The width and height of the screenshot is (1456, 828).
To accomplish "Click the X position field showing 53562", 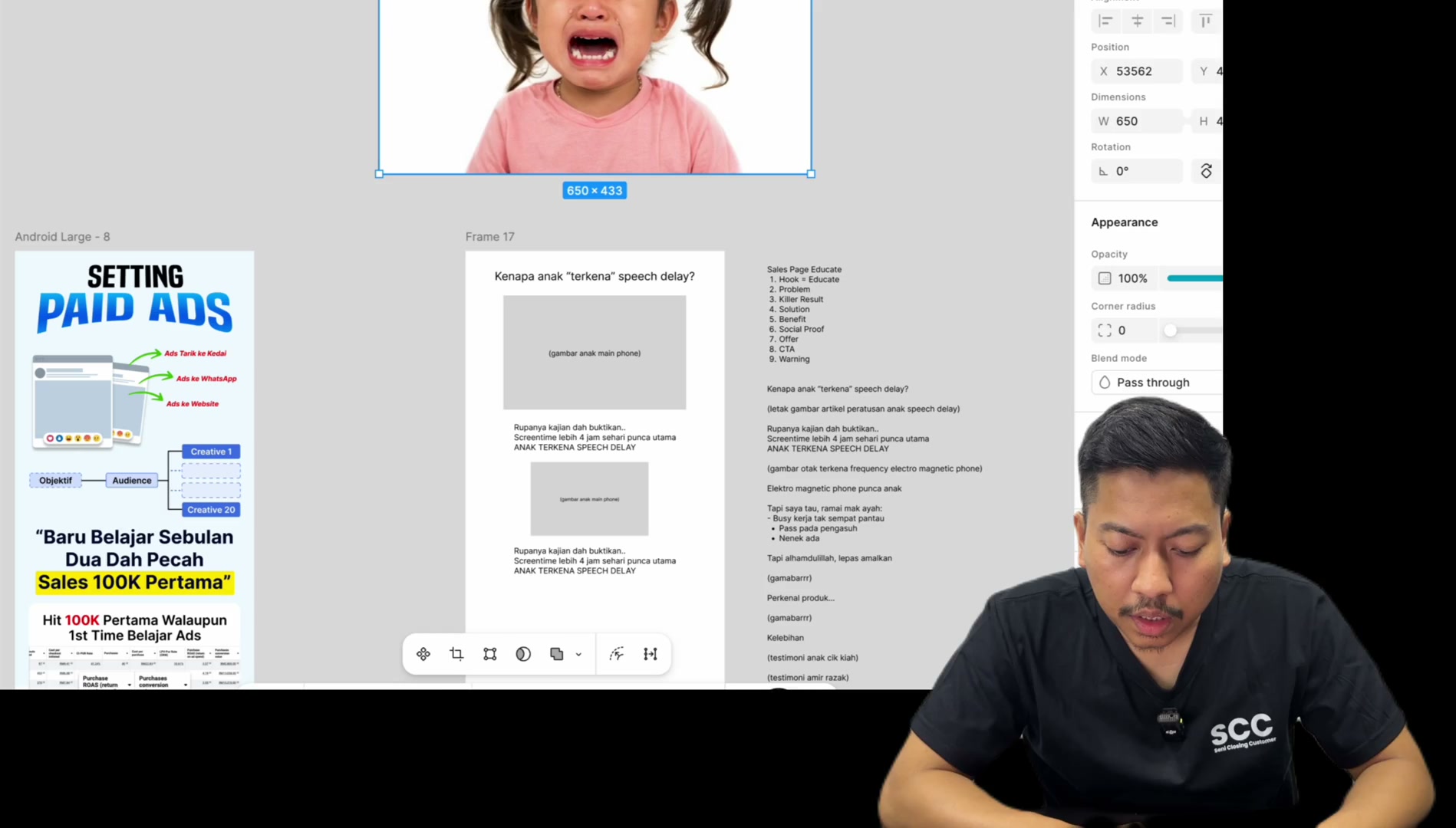I will point(1137,71).
